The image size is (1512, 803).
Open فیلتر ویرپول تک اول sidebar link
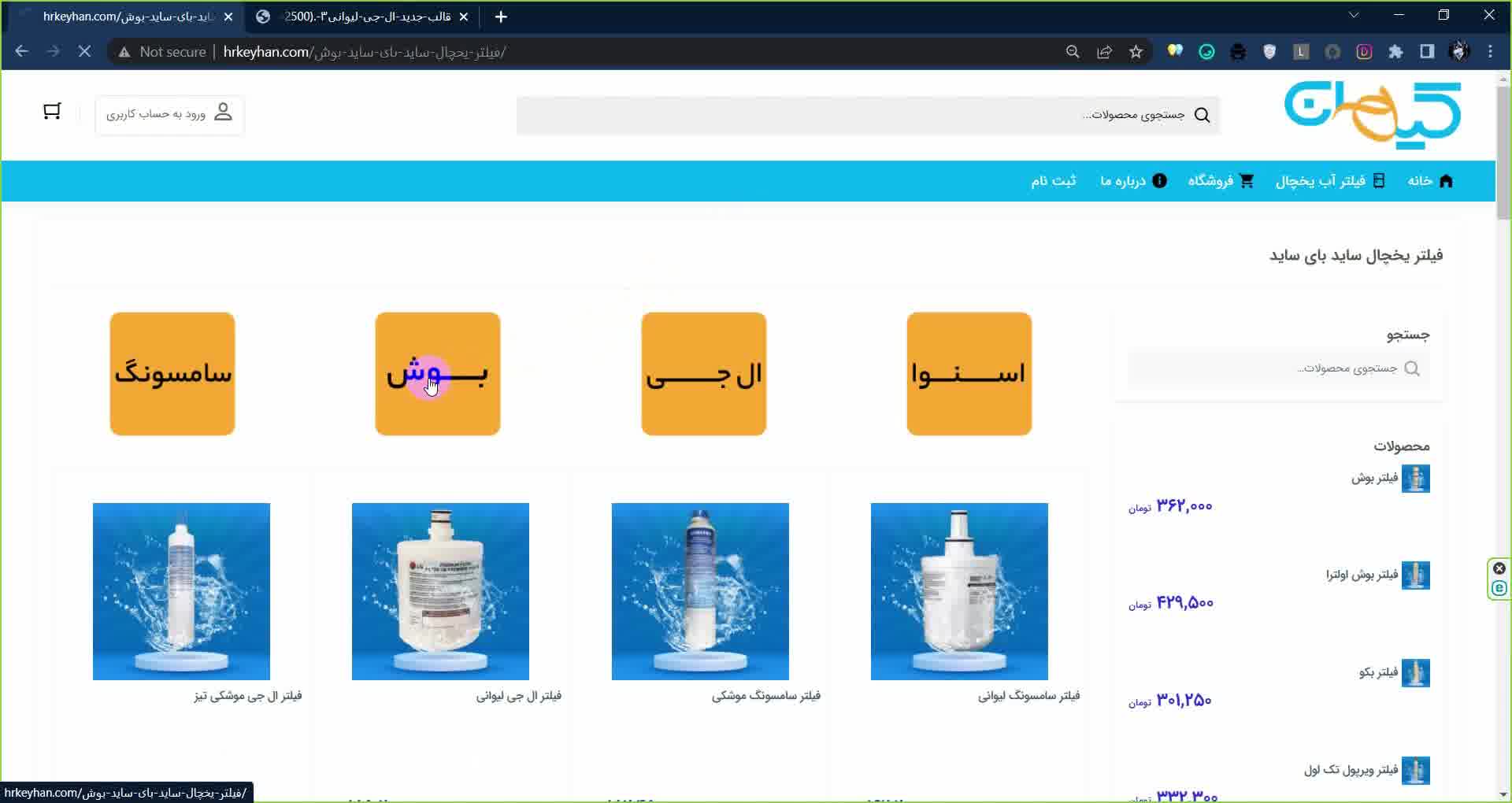[x=1351, y=770]
